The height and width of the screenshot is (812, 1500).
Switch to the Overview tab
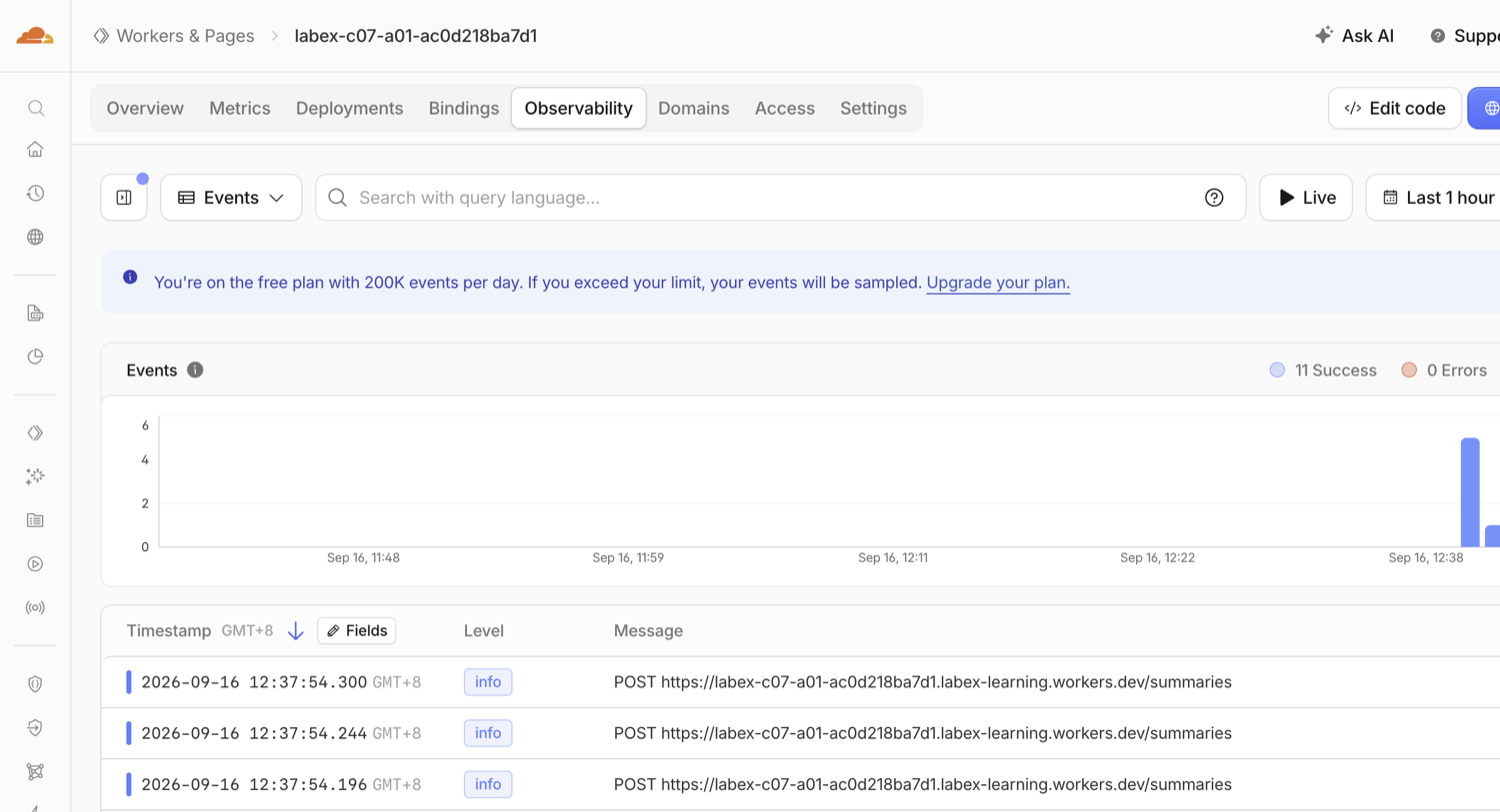click(x=145, y=108)
